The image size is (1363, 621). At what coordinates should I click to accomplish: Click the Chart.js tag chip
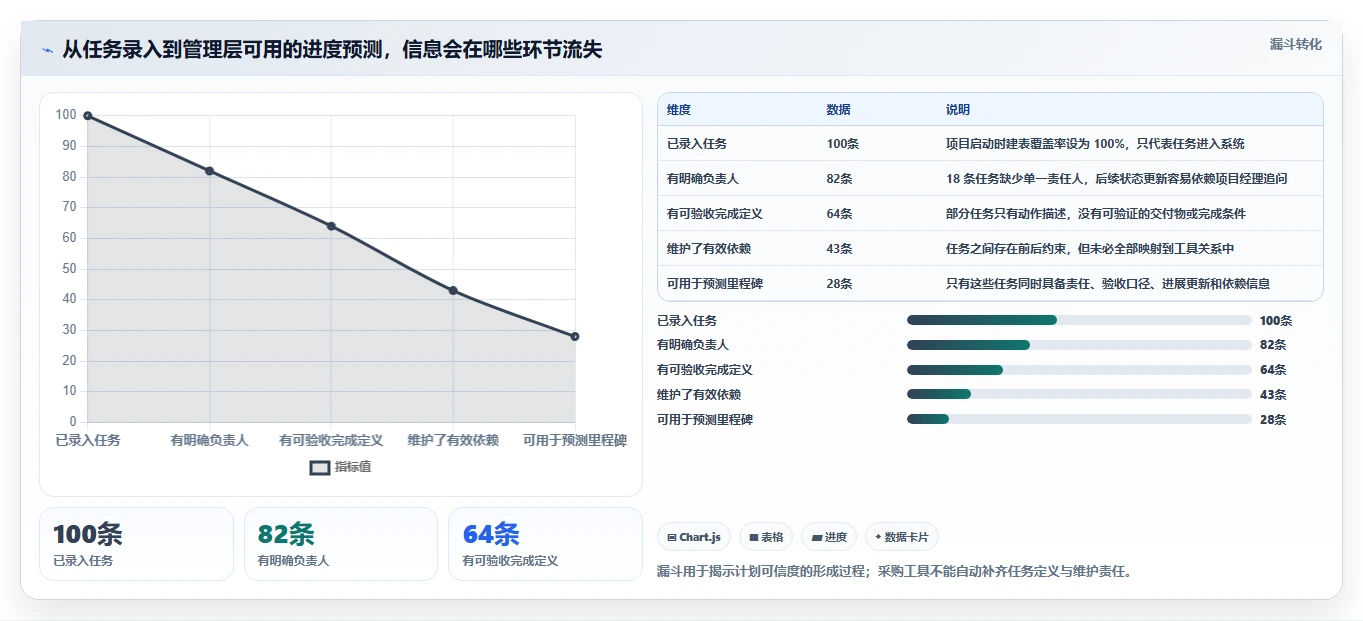point(694,537)
